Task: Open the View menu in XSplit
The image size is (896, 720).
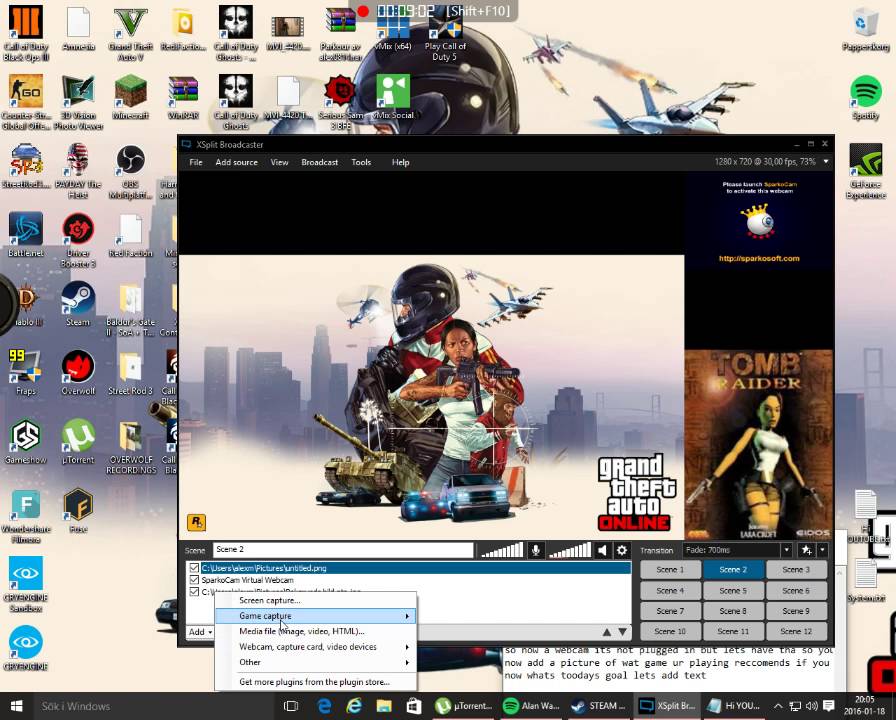Action: click(279, 162)
